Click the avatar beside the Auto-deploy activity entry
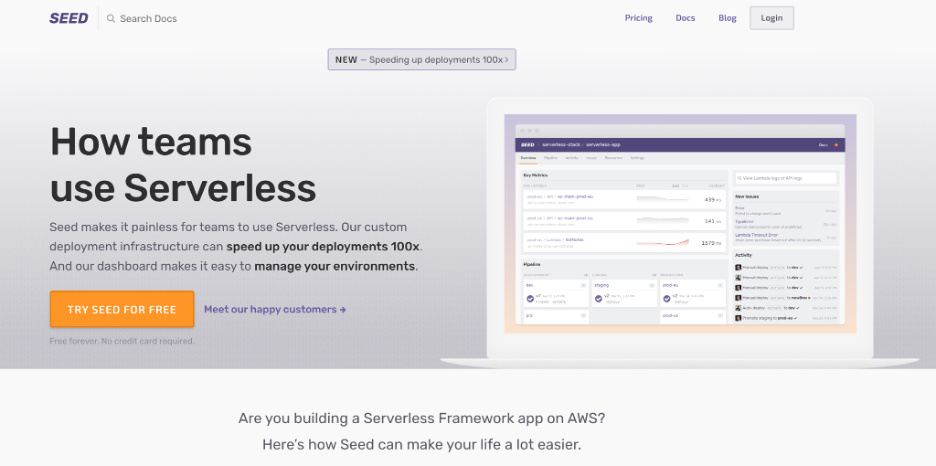Image resolution: width=936 pixels, height=466 pixels. 738,308
